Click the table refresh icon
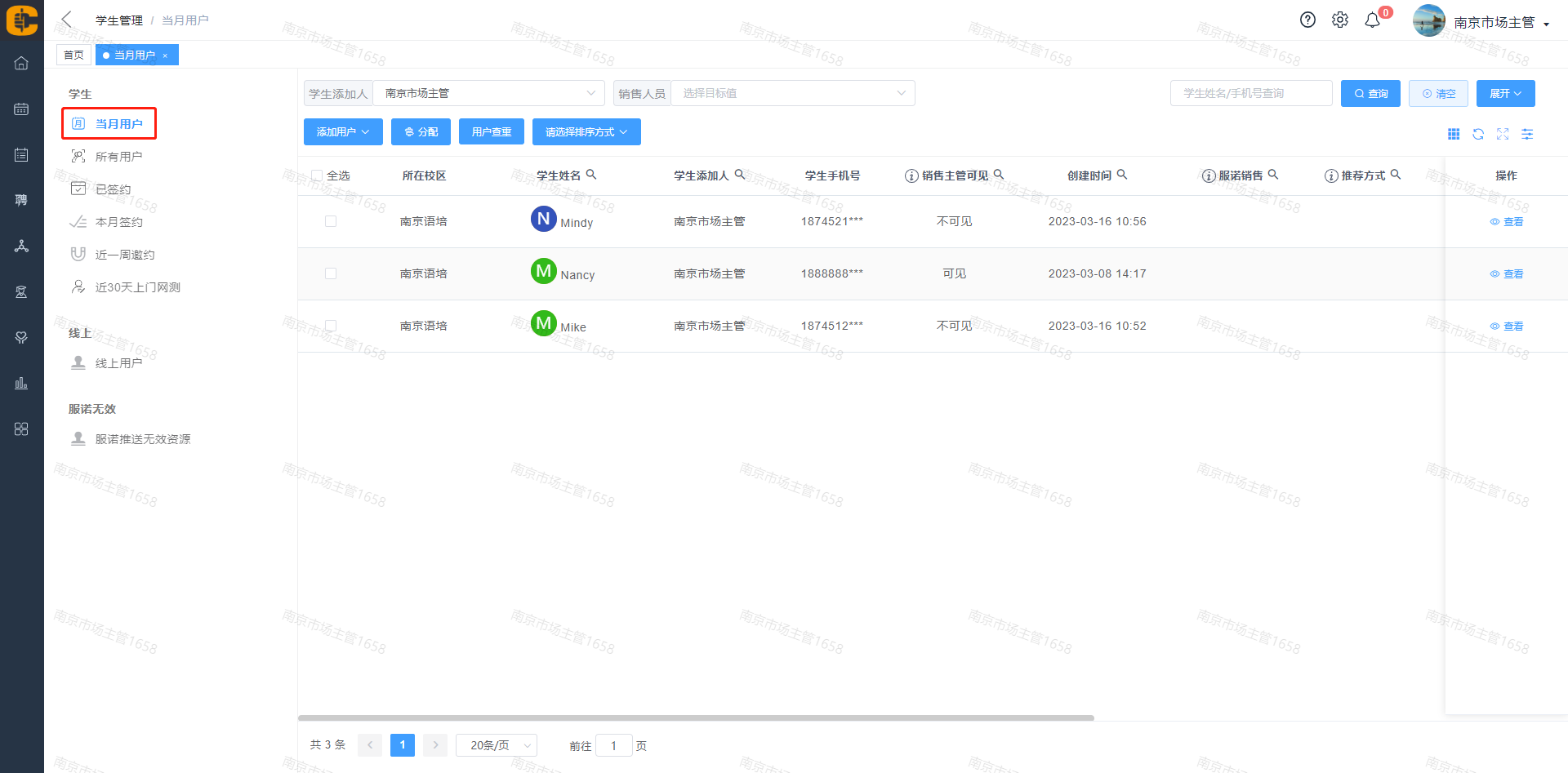Viewport: 1568px width, 773px height. pos(1478,134)
